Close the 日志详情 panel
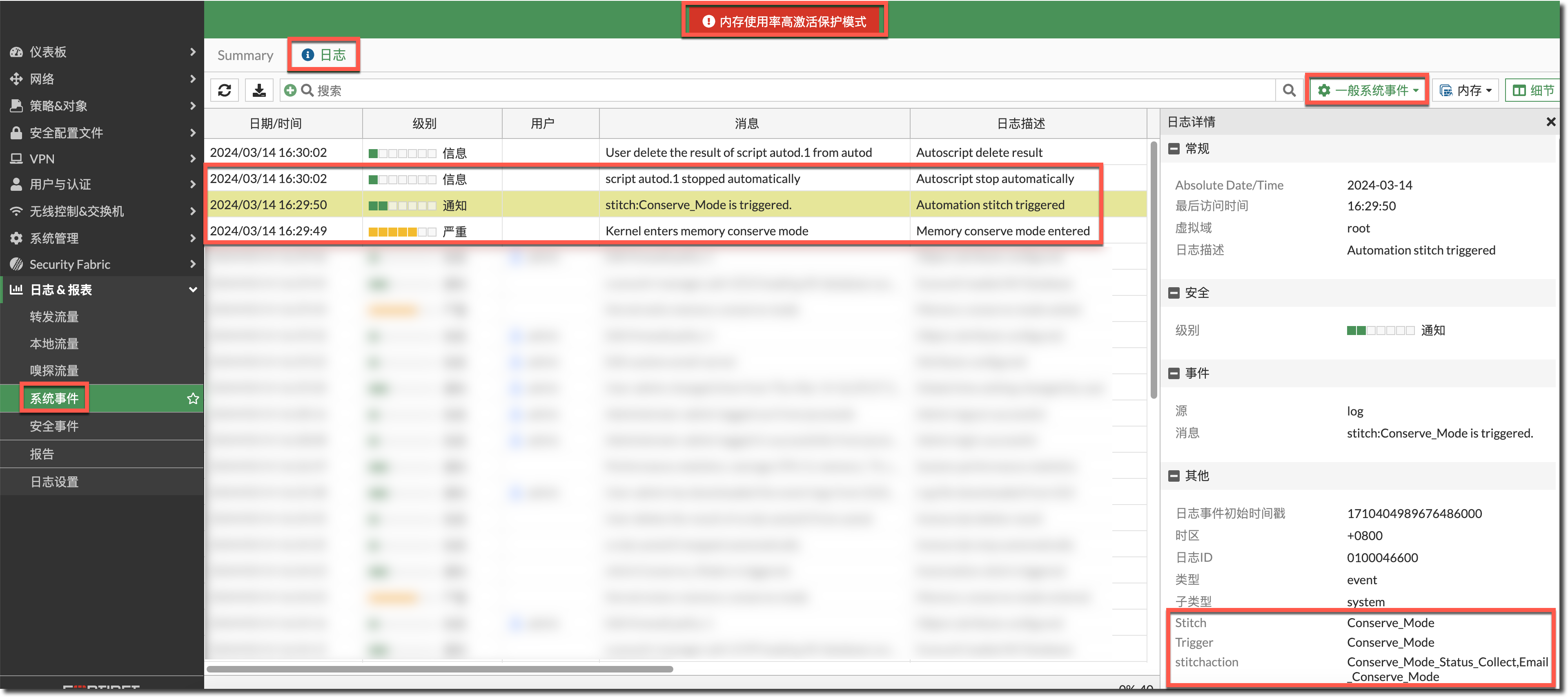The image size is (1568, 697). [x=1550, y=123]
